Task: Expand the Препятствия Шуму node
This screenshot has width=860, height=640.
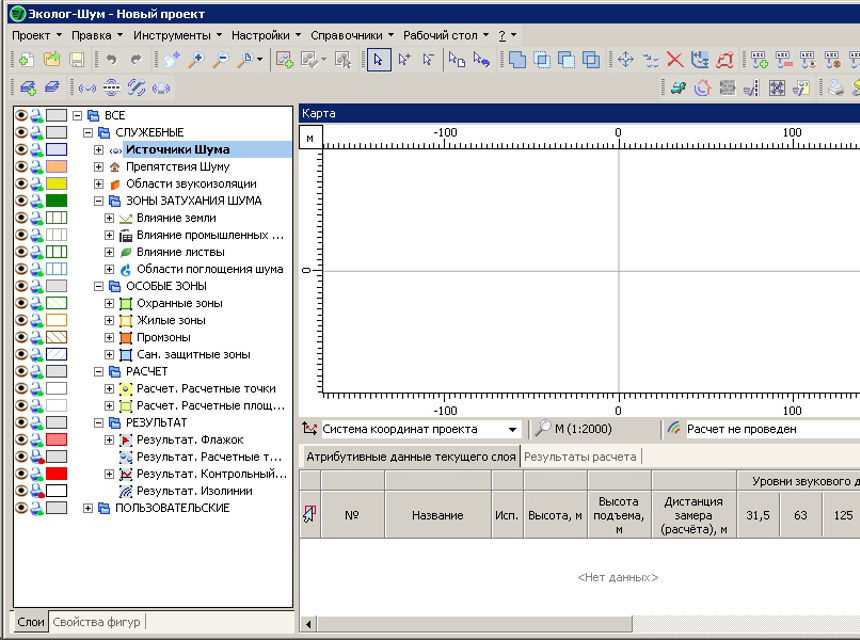Action: [x=99, y=167]
